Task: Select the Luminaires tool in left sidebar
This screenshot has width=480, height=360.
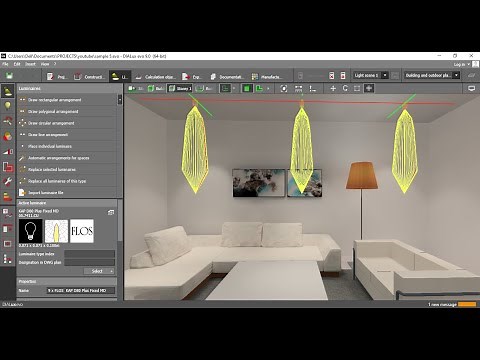Action: [8, 91]
